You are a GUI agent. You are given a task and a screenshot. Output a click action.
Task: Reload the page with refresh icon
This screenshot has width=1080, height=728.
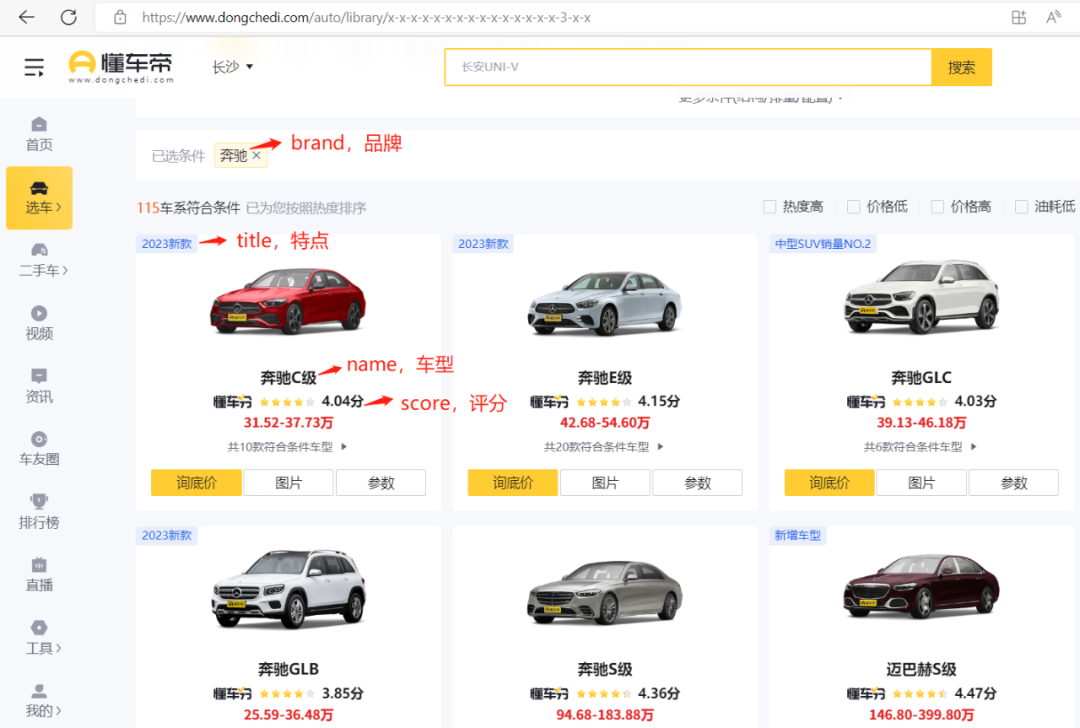pos(68,17)
